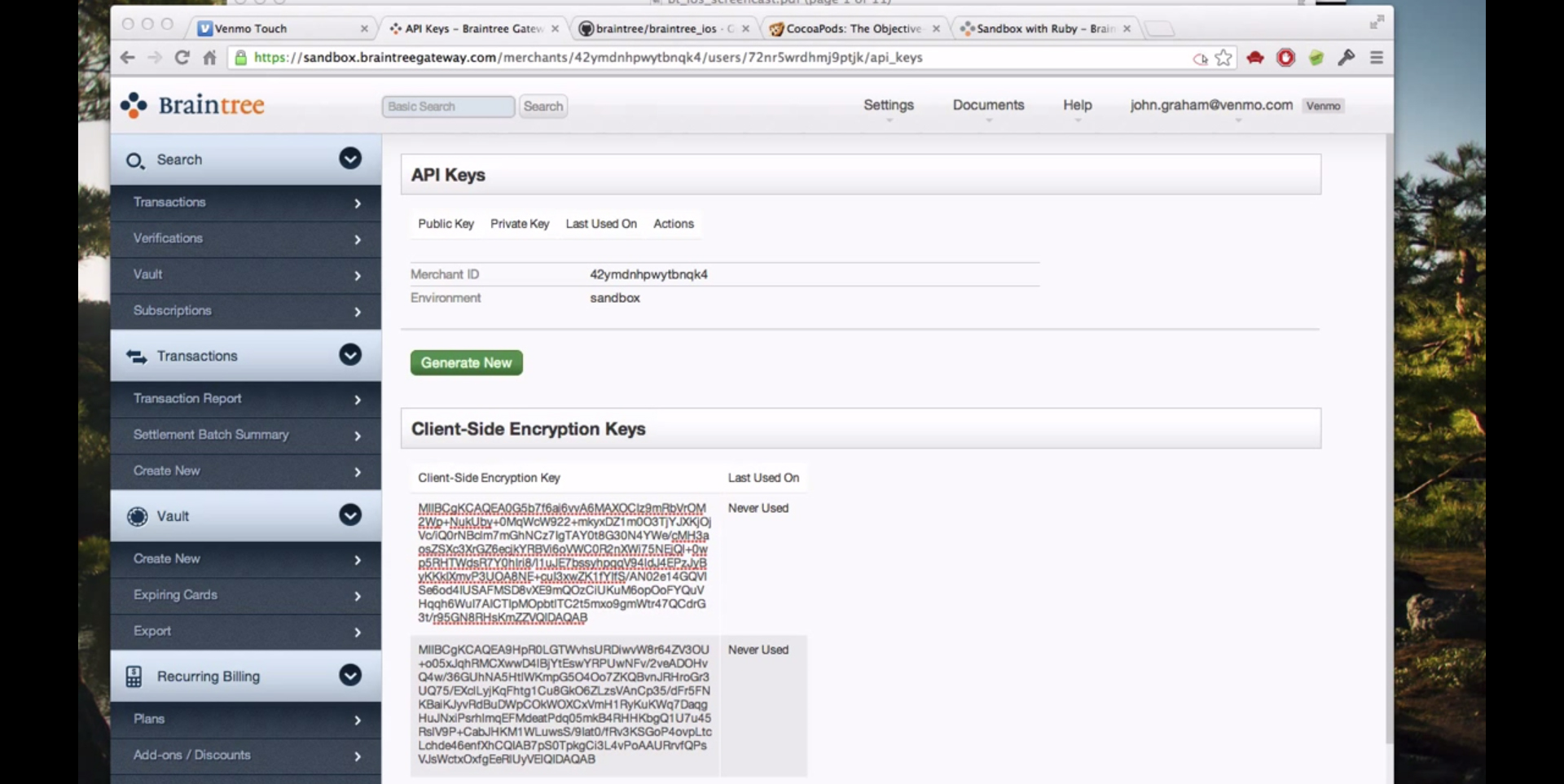Screen dimensions: 1564x784
Task: Open Export sidebar link
Action: coord(246,631)
